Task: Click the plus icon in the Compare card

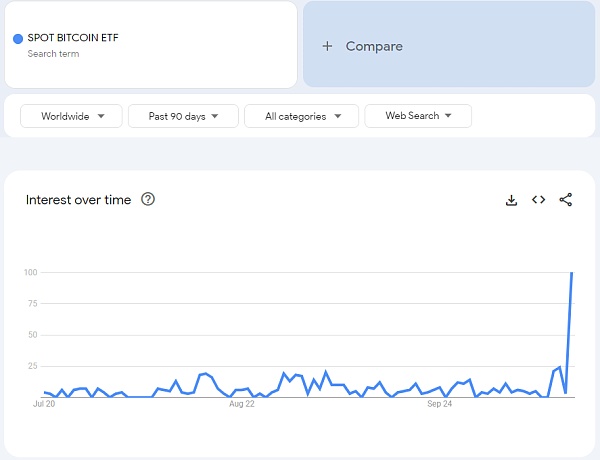Action: [327, 46]
